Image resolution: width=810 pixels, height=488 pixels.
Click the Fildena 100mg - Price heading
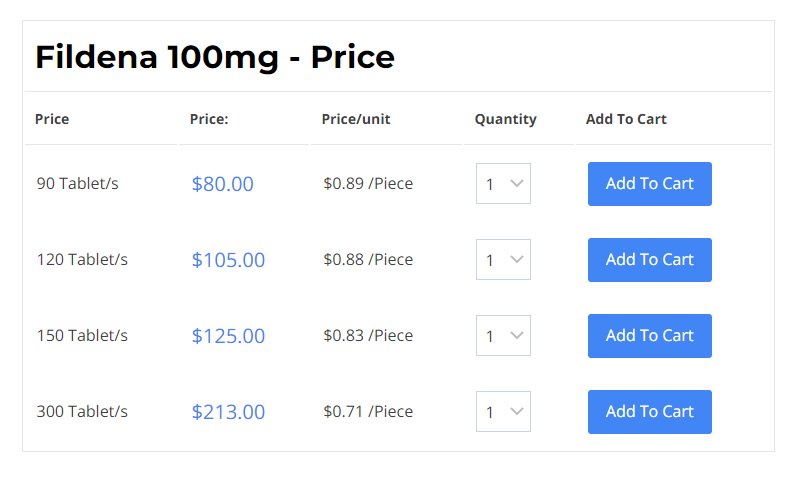[215, 57]
